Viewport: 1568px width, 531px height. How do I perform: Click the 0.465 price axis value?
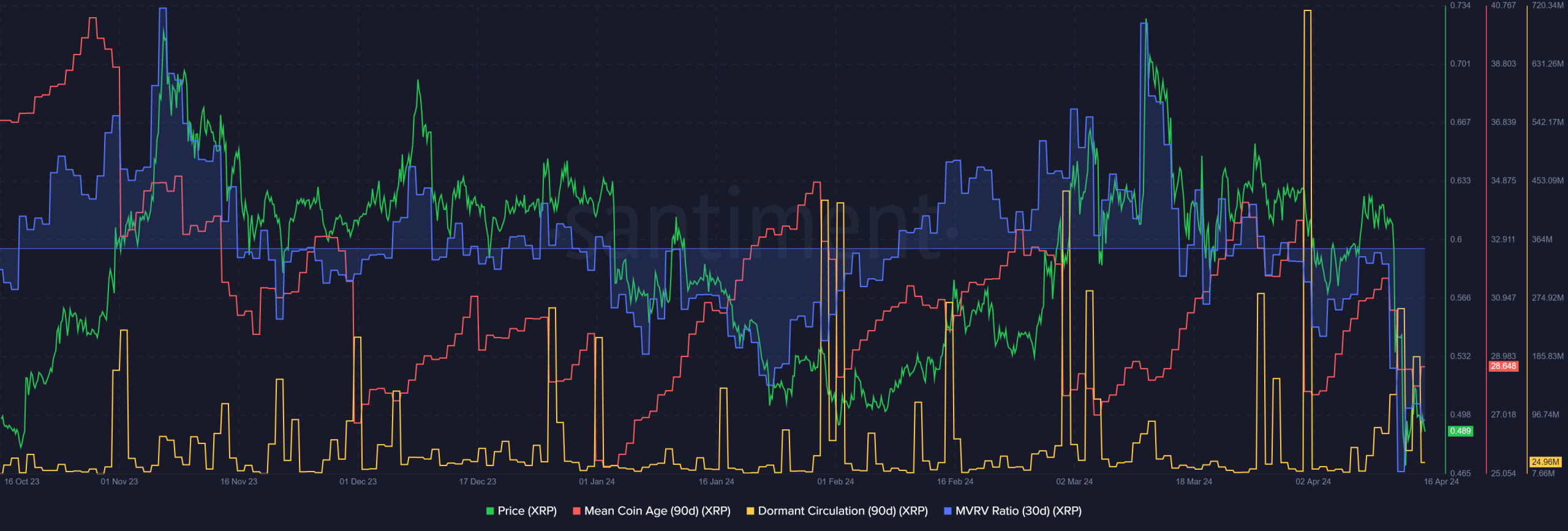(1460, 473)
